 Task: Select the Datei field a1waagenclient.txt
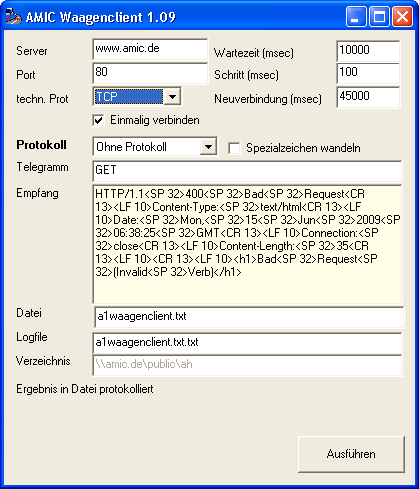click(249, 317)
